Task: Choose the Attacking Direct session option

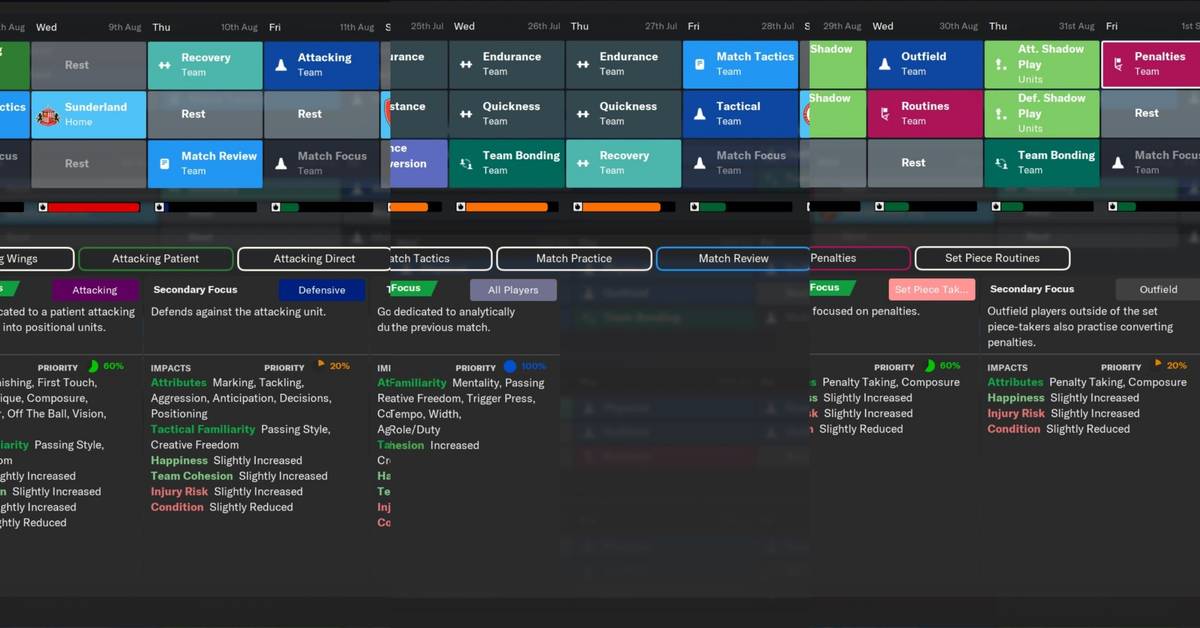Action: click(314, 259)
